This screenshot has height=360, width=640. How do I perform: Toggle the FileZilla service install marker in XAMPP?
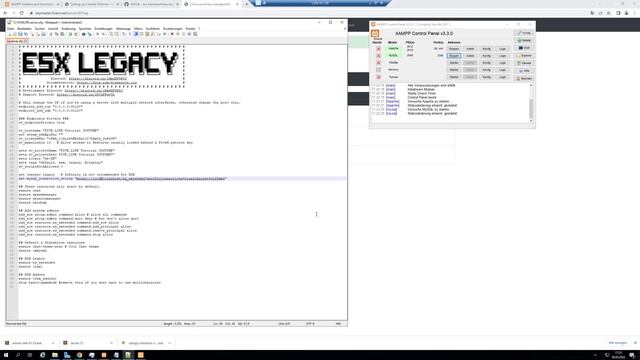click(378, 63)
